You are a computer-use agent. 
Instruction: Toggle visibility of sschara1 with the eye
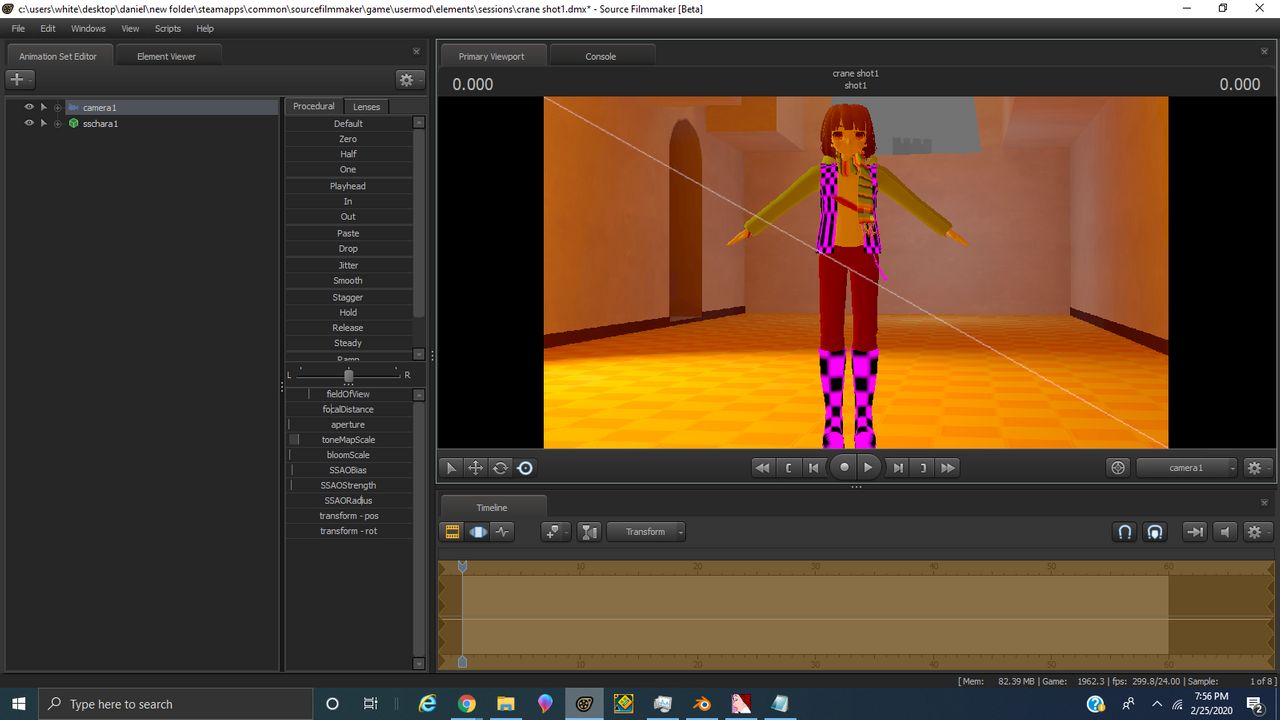[x=29, y=123]
